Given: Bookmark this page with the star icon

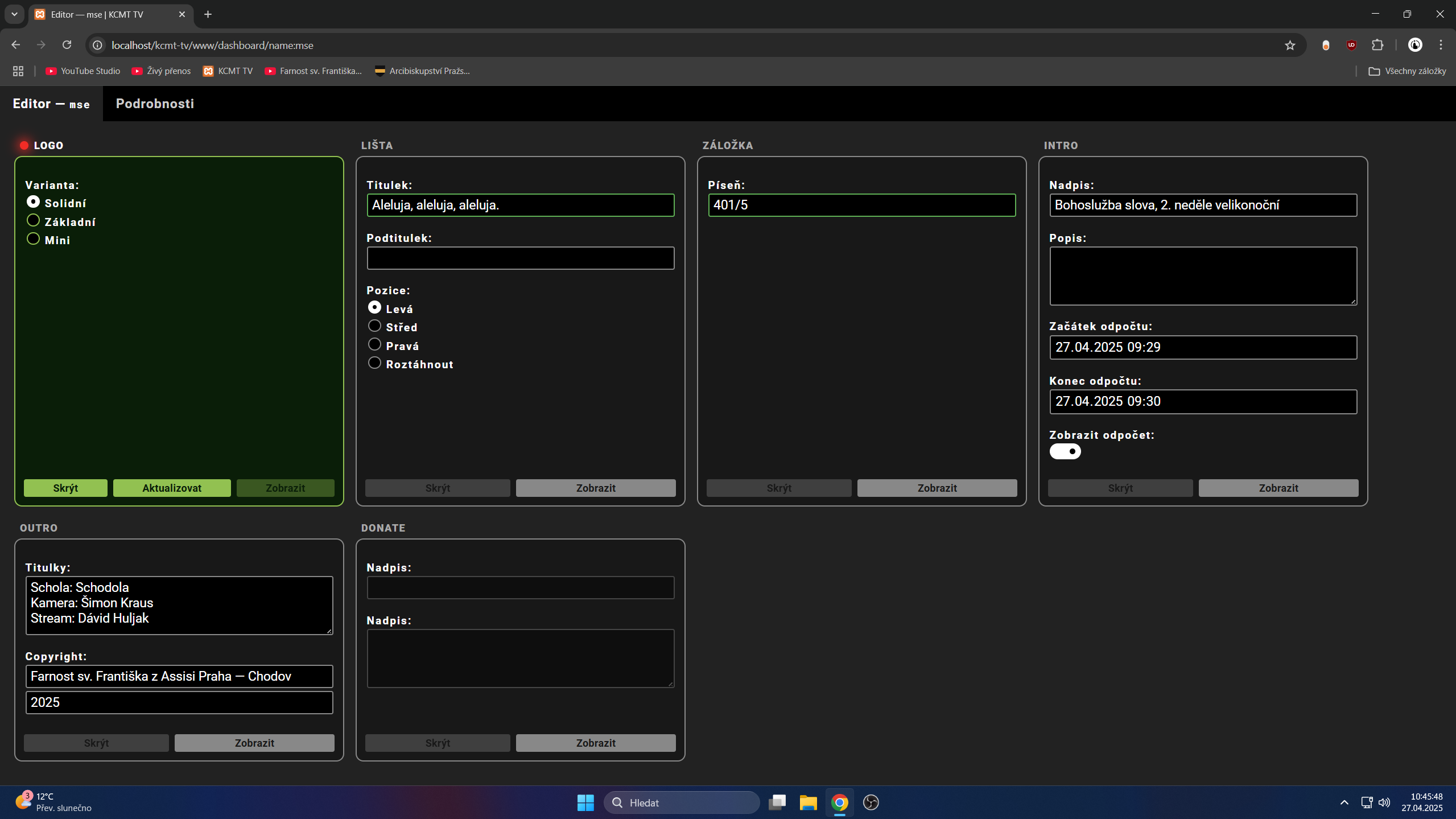Looking at the screenshot, I should click(1290, 46).
